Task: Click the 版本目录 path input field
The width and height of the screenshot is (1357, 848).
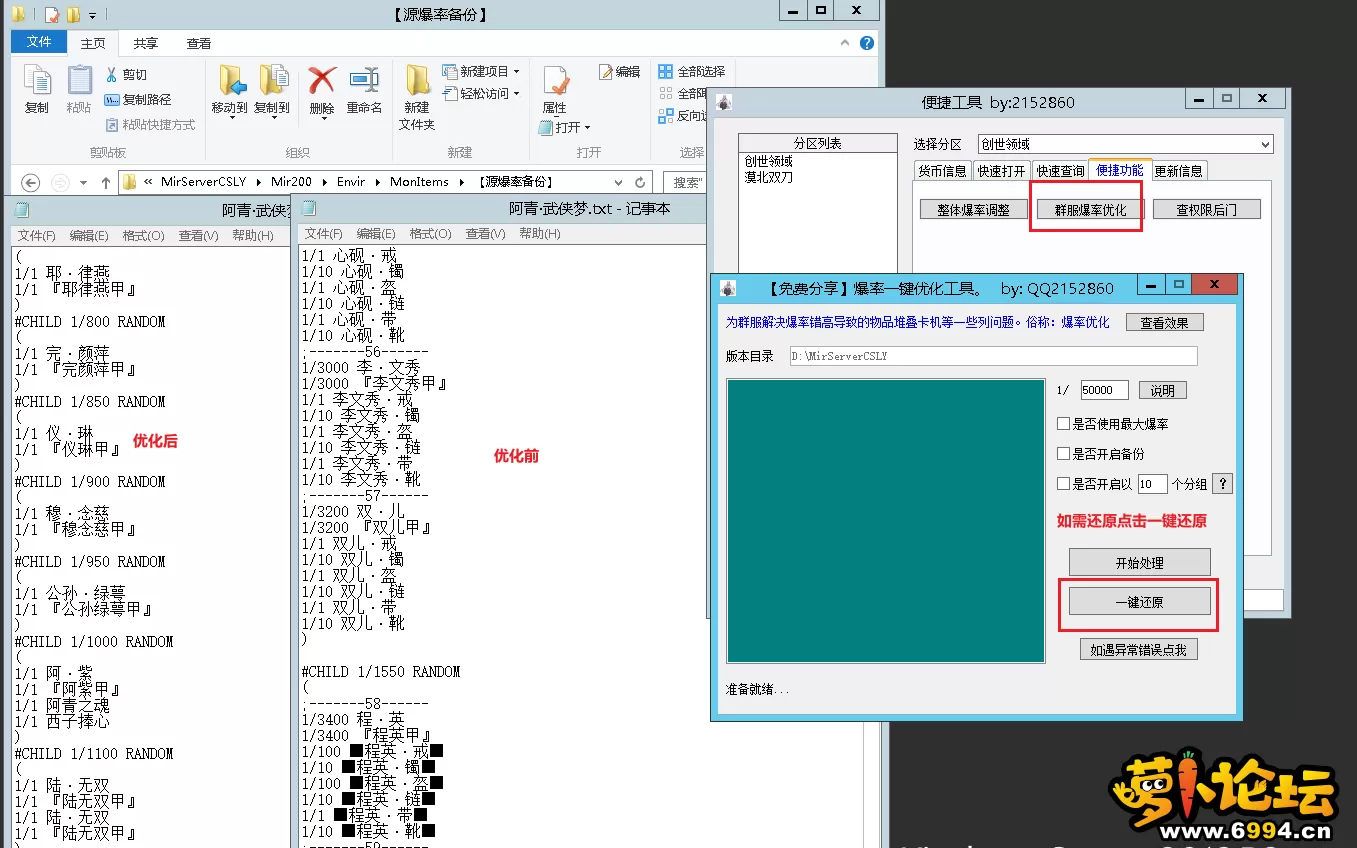Action: [993, 356]
